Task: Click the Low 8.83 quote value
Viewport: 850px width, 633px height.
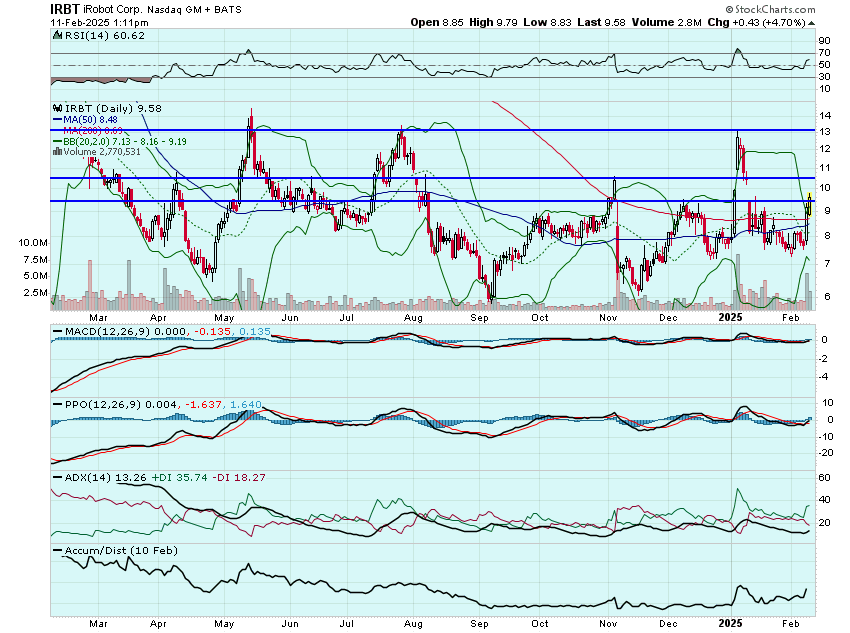Action: pyautogui.click(x=547, y=22)
